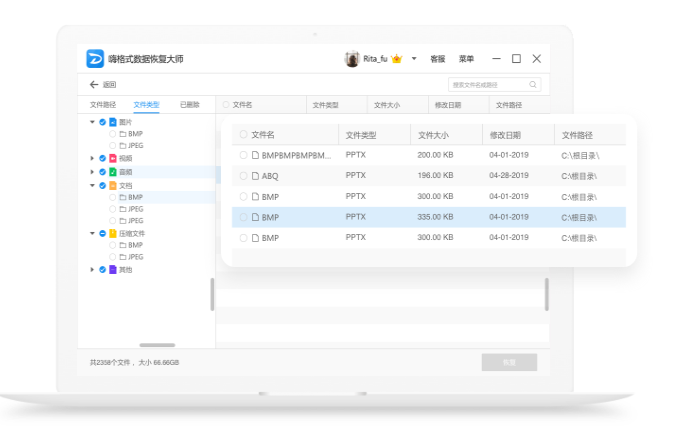Click the orange 文档 category icon
The width and height of the screenshot is (685, 430).
[x=113, y=185]
